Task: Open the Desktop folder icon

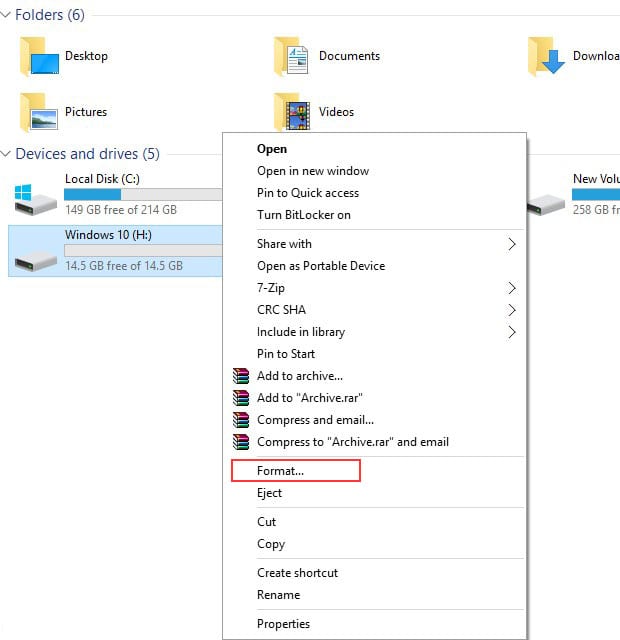Action: point(39,58)
